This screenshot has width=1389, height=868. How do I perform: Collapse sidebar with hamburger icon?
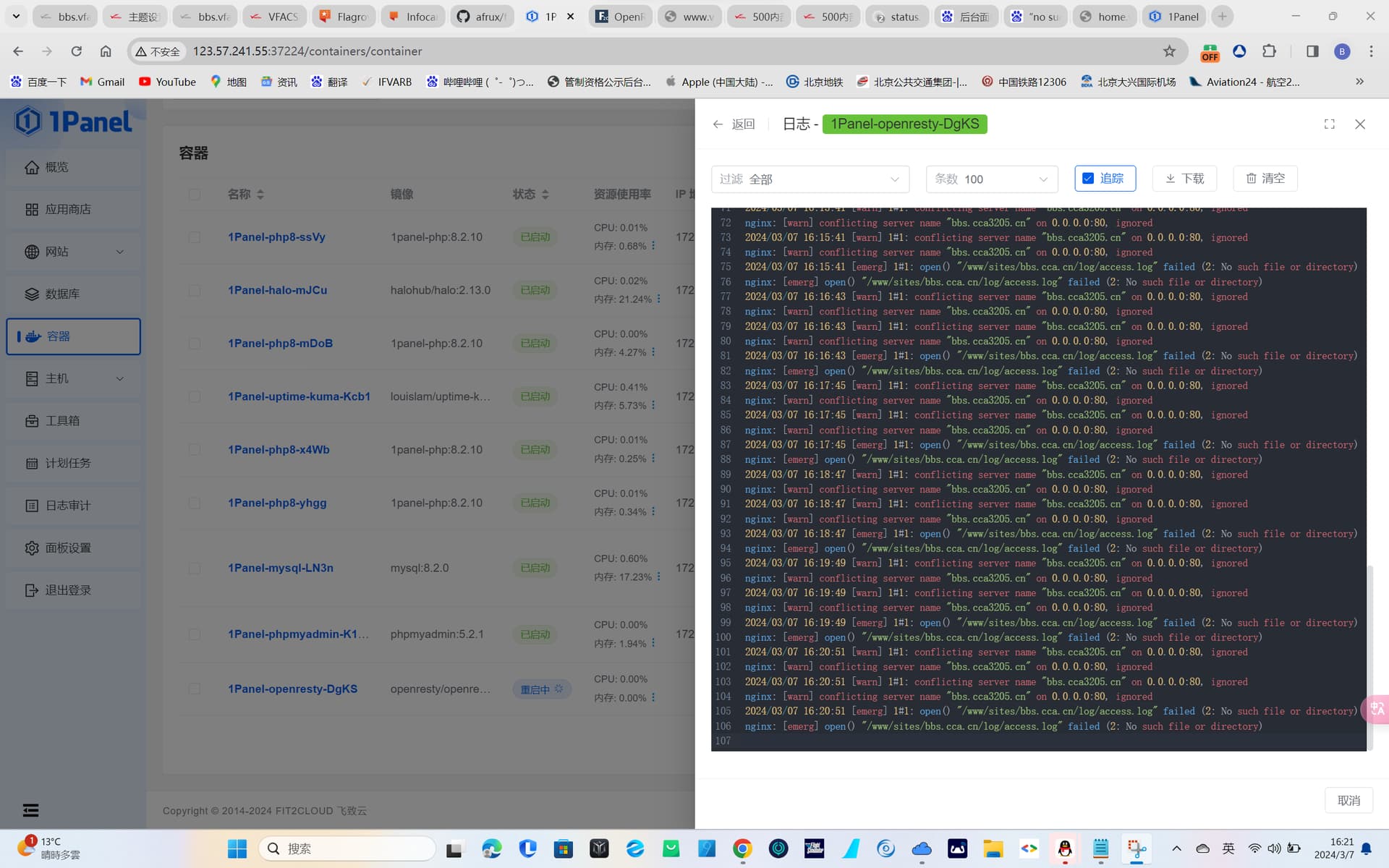30,810
